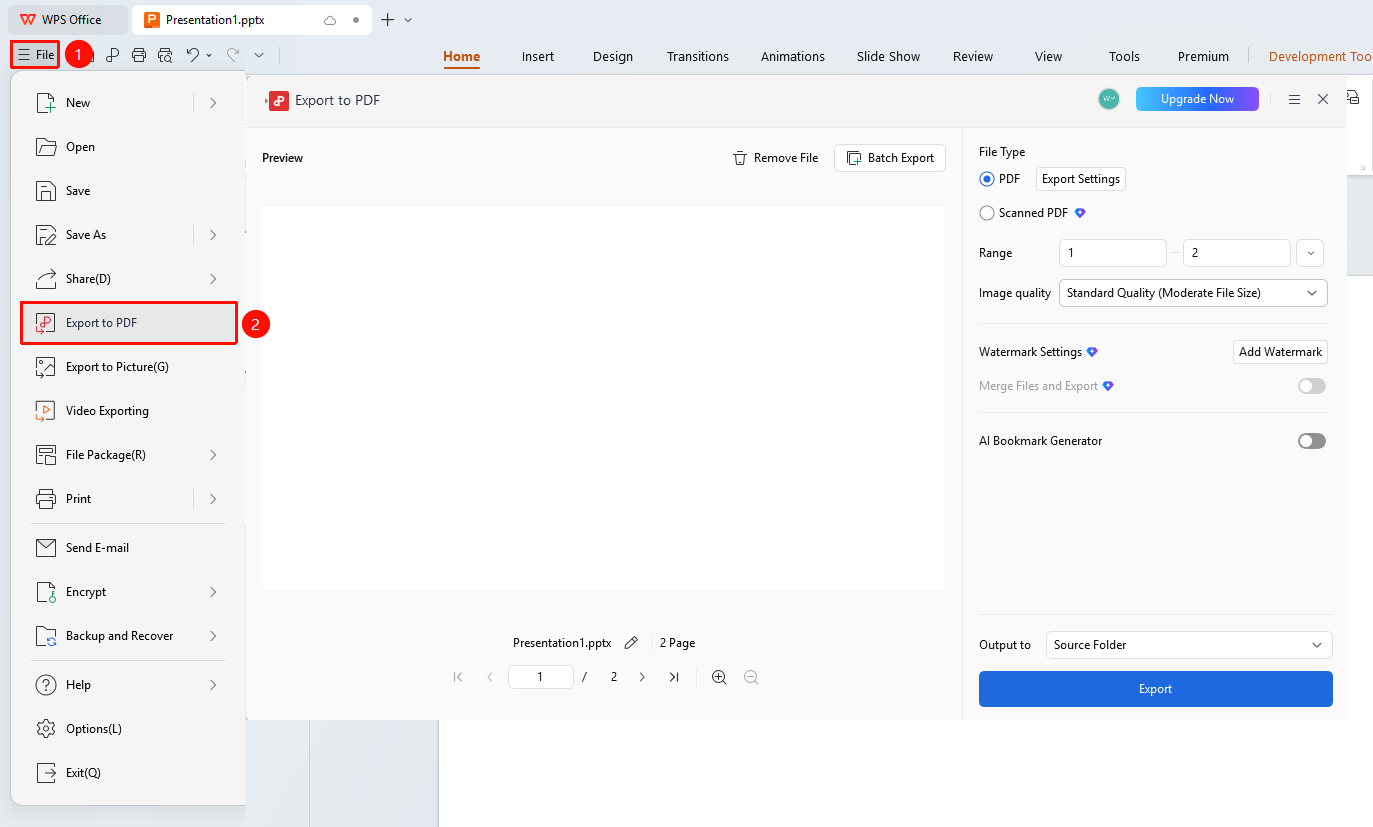
Task: Zoom in on the preview
Action: pos(719,677)
